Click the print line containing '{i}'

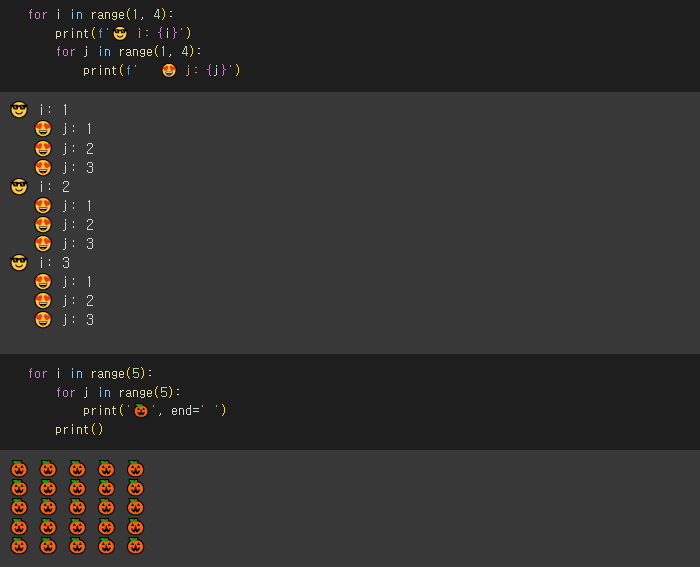pos(123,33)
